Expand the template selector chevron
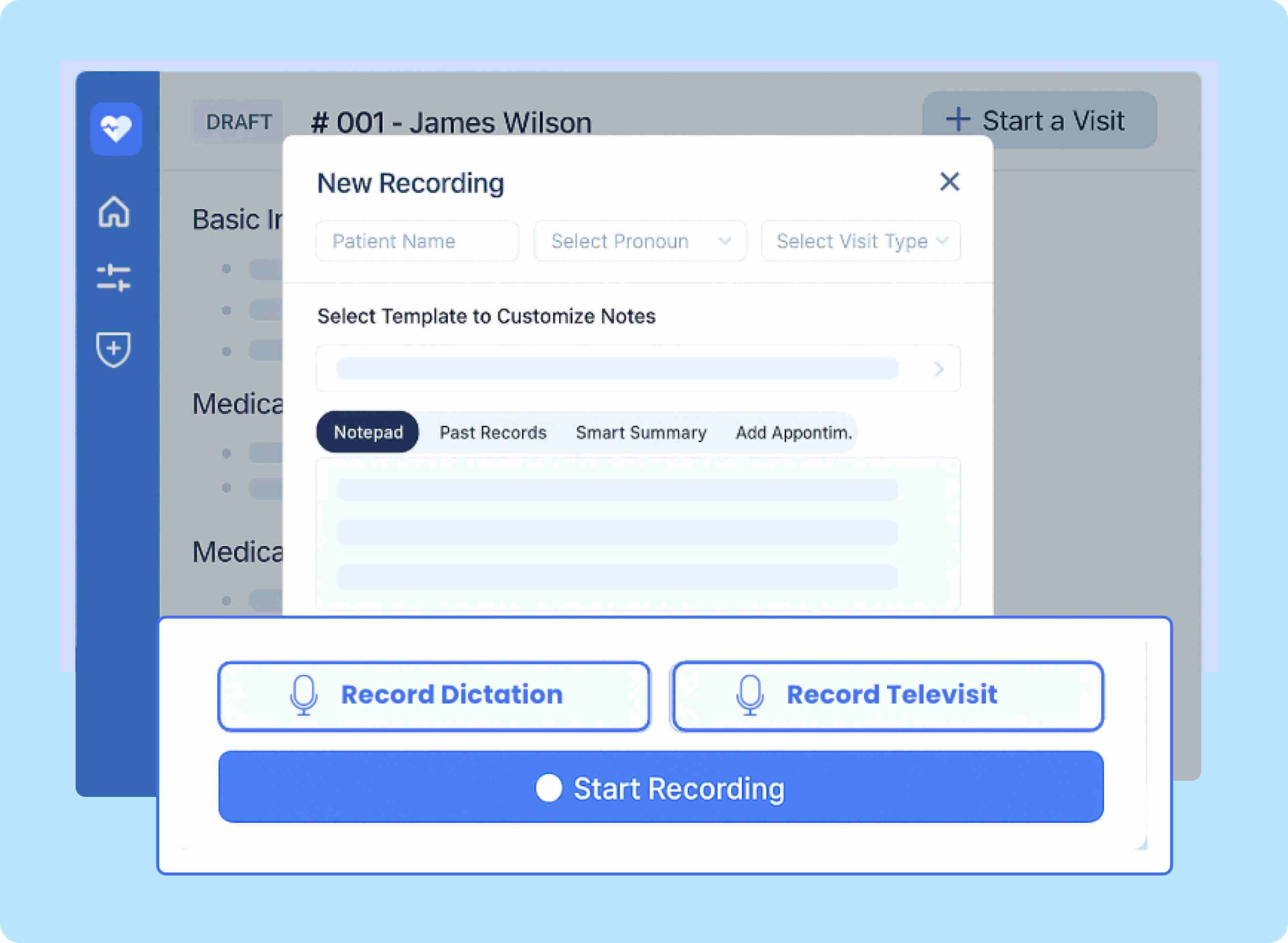 (939, 369)
